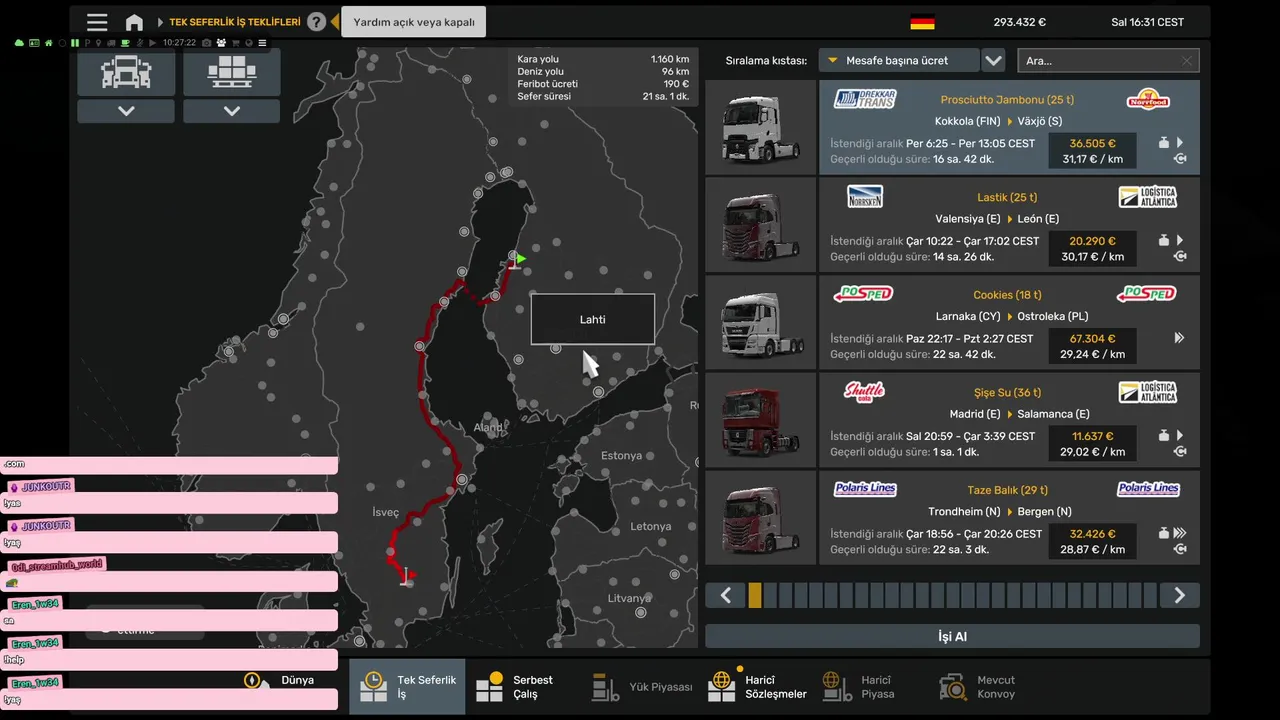Click the Dünya compass icon
The height and width of the screenshot is (720, 1280).
tap(254, 680)
